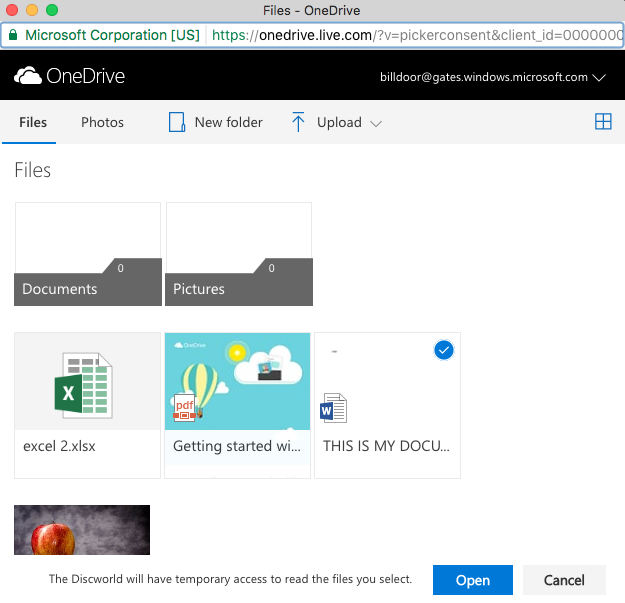Image resolution: width=625 pixels, height=603 pixels.
Task: Uncheck the selected Word document checkmark
Action: pos(444,349)
